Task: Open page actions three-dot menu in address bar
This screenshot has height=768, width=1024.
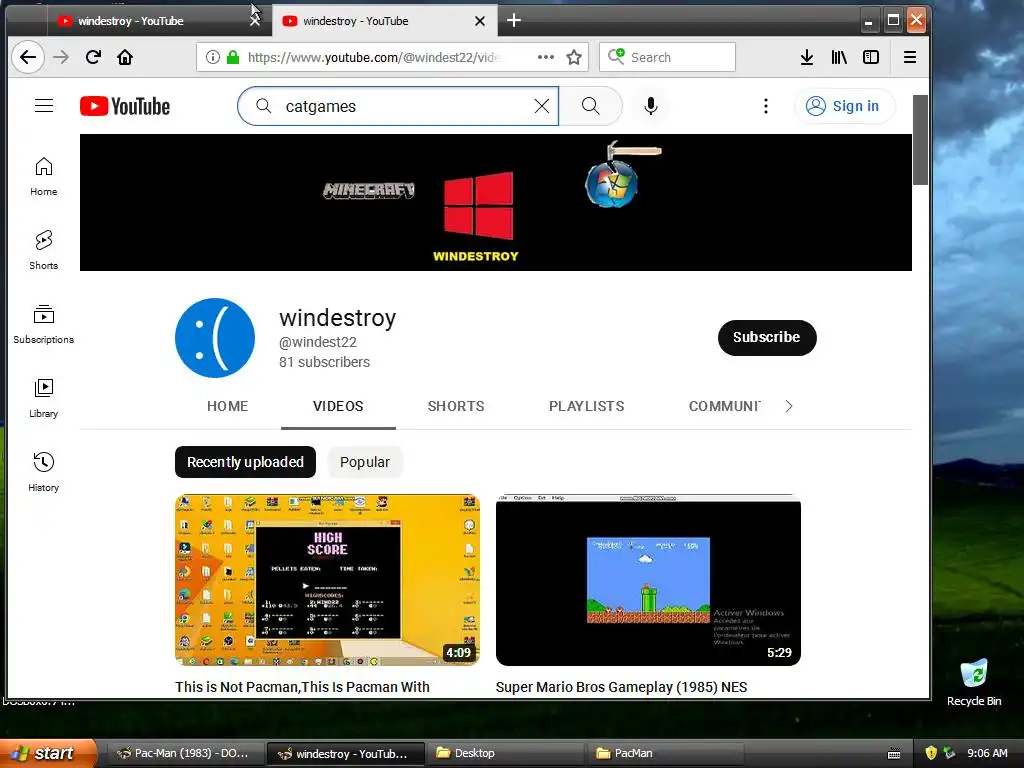Action: [x=546, y=57]
